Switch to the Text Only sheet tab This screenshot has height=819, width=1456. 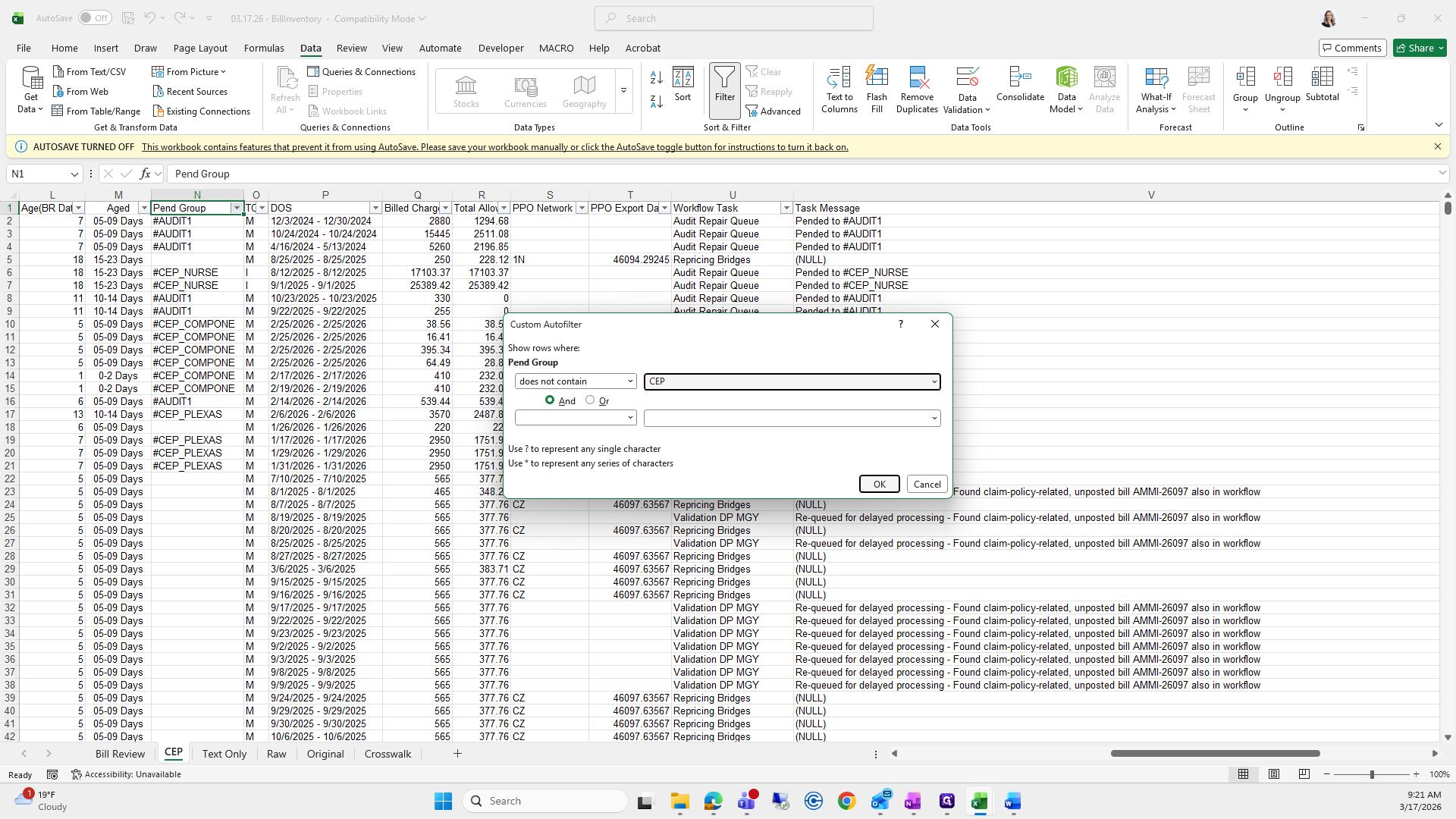224,754
